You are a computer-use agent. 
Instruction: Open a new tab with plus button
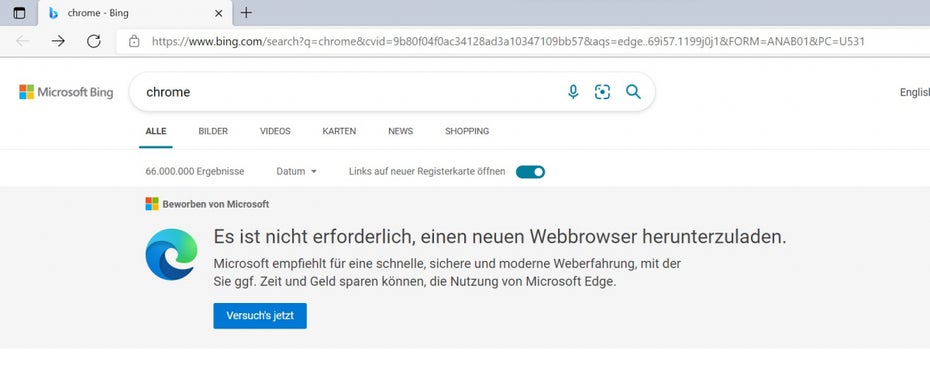tap(246, 13)
